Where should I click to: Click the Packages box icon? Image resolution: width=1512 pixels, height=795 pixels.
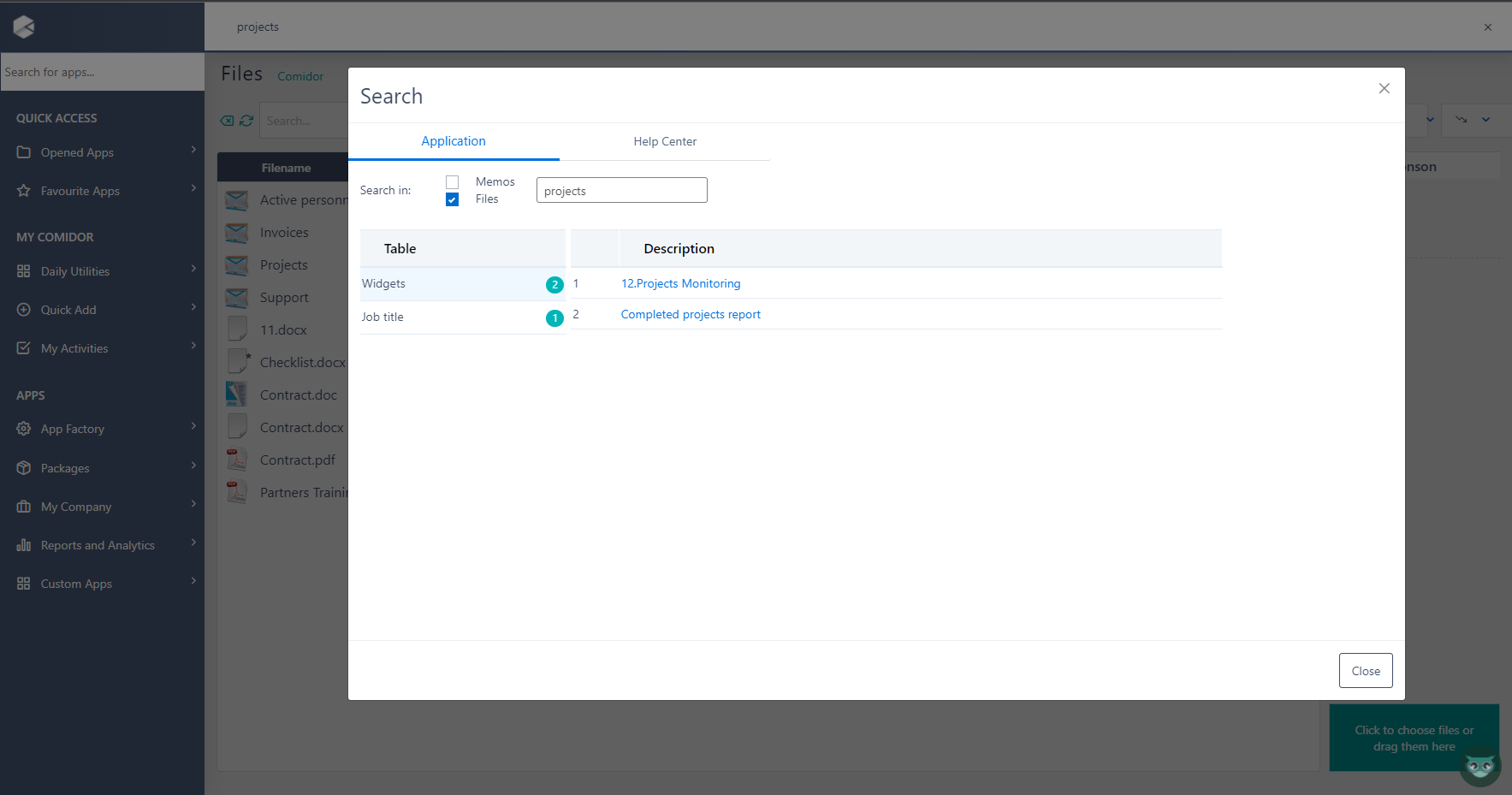[24, 468]
